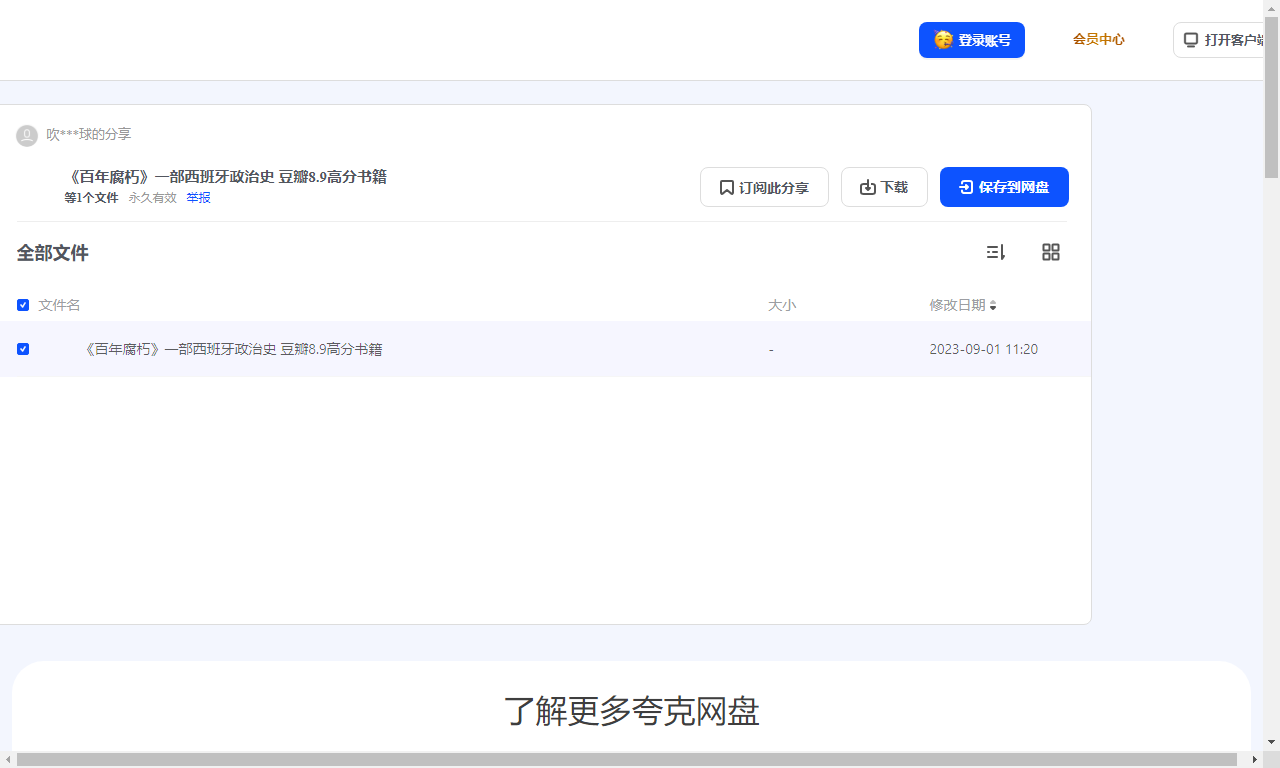This screenshot has width=1280, height=768.
Task: Click the sharer avatar icon
Action: (27, 135)
